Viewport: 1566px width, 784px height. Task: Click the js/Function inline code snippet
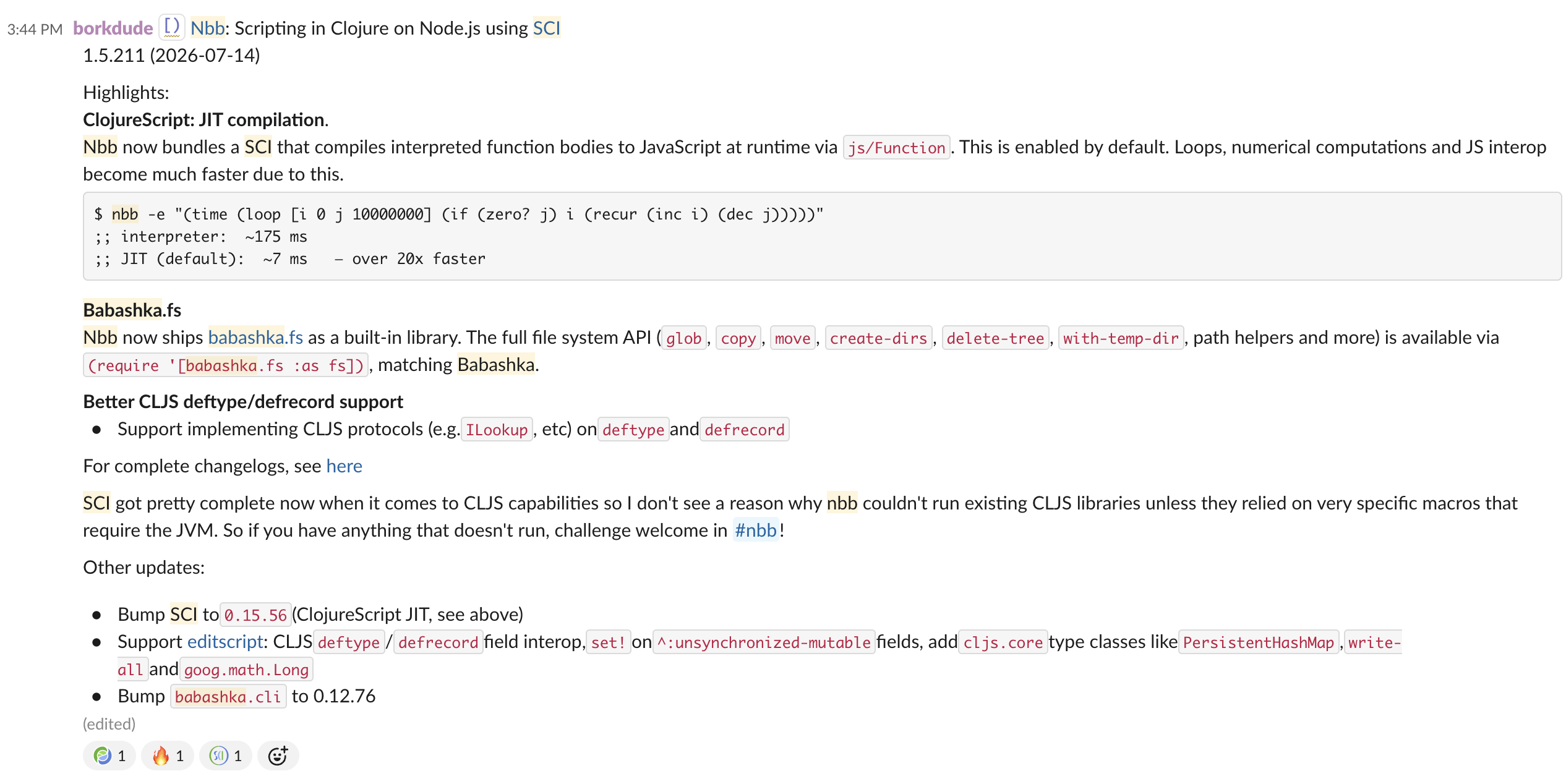click(896, 148)
